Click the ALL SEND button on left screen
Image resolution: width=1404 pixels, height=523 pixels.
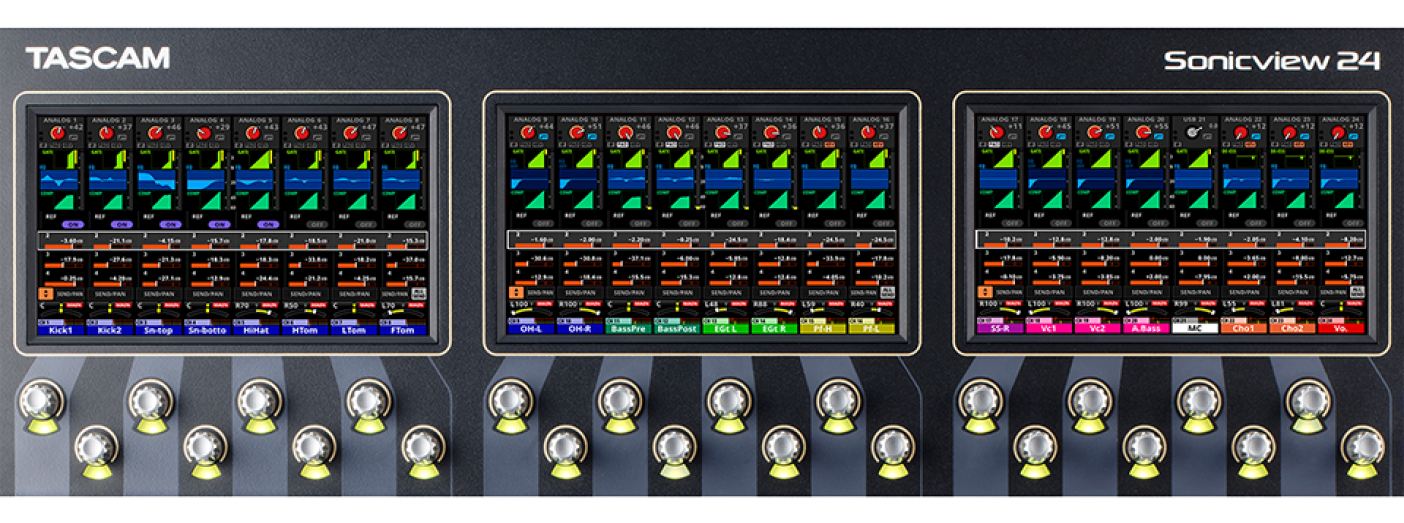click(417, 293)
